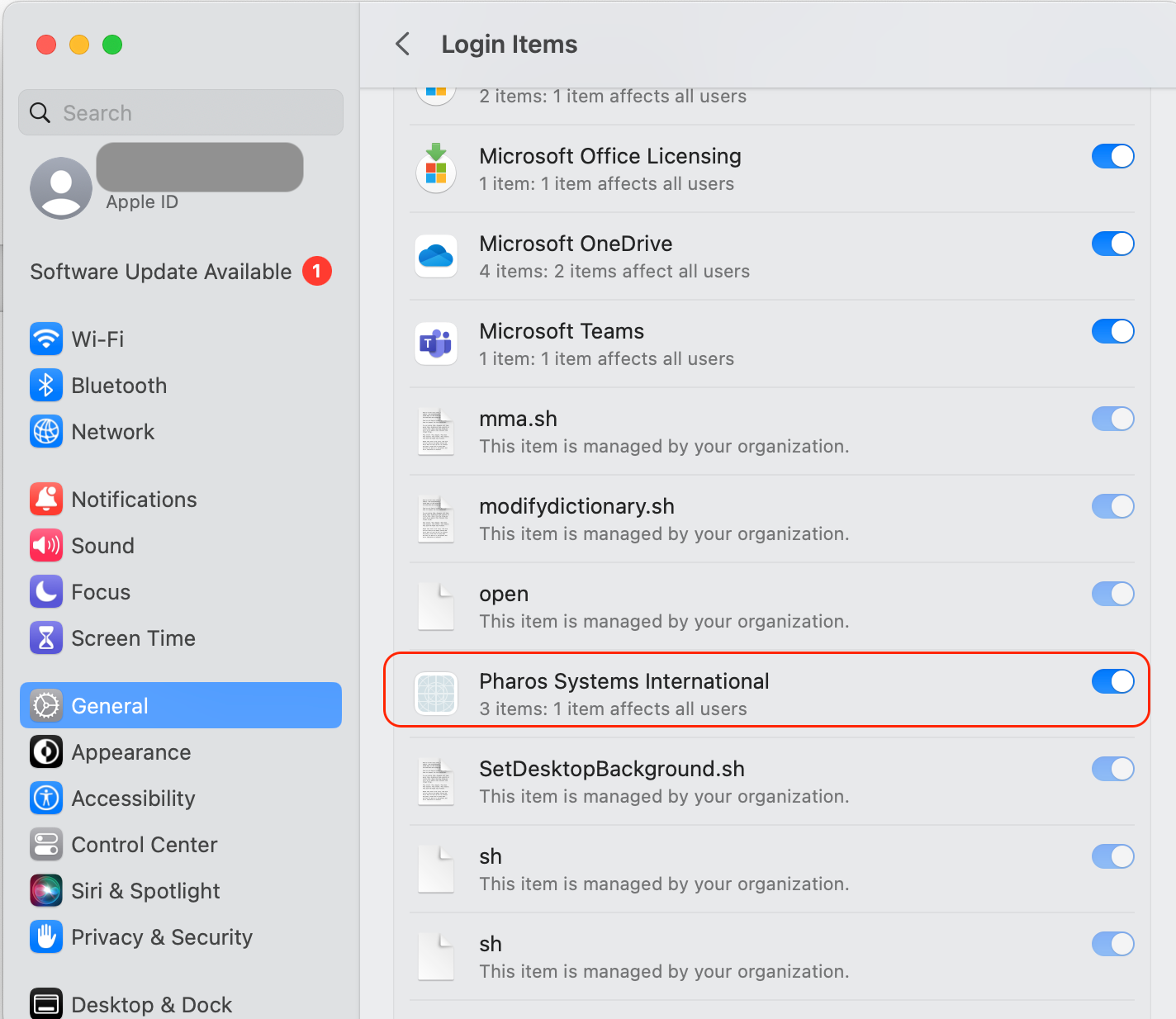The height and width of the screenshot is (1019, 1176).
Task: Click the Screen Time hourglass icon
Action: pyautogui.click(x=46, y=637)
